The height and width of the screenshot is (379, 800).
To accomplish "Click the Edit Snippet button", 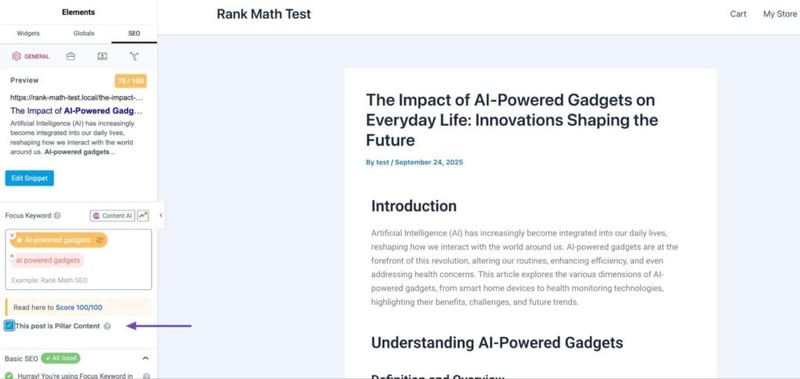I will click(x=29, y=178).
